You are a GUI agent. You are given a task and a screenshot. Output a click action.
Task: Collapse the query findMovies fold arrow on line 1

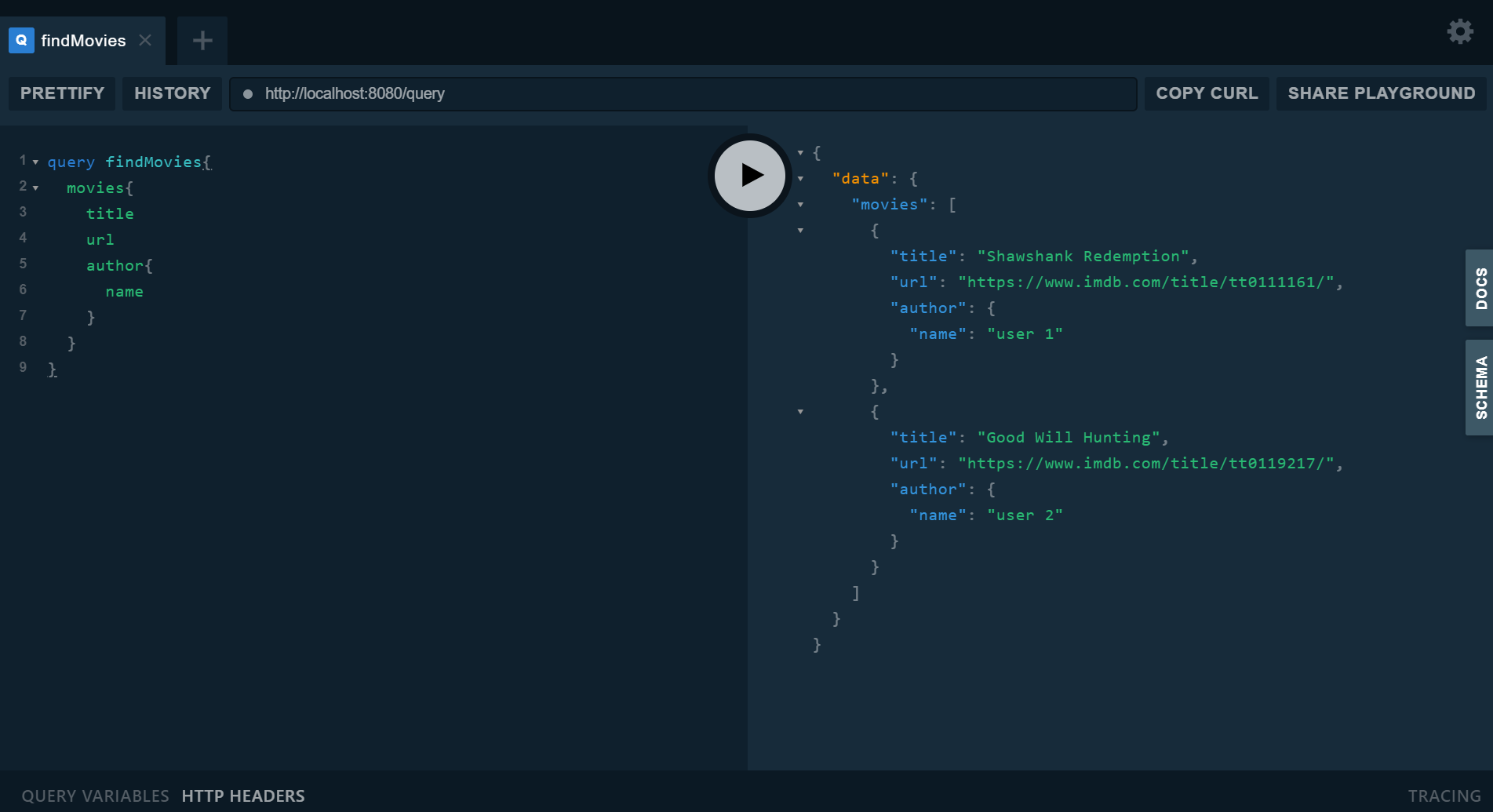pyautogui.click(x=35, y=162)
